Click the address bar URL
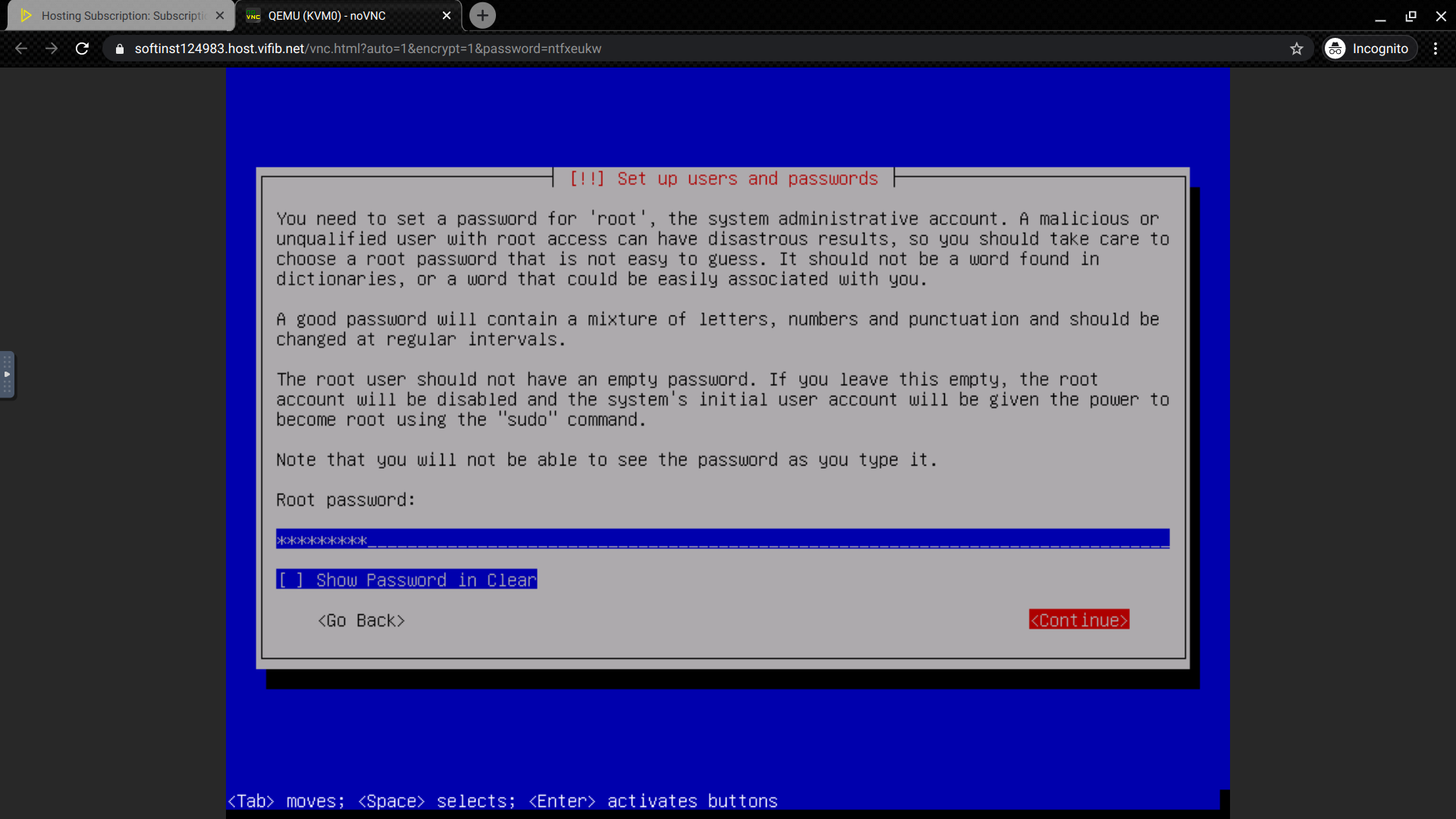The width and height of the screenshot is (1456, 819). 368,49
